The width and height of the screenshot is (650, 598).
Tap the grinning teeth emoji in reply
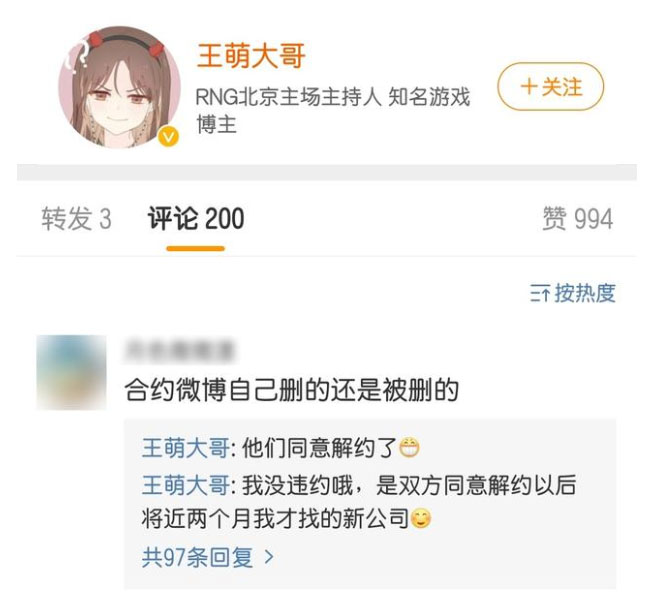[x=409, y=448]
